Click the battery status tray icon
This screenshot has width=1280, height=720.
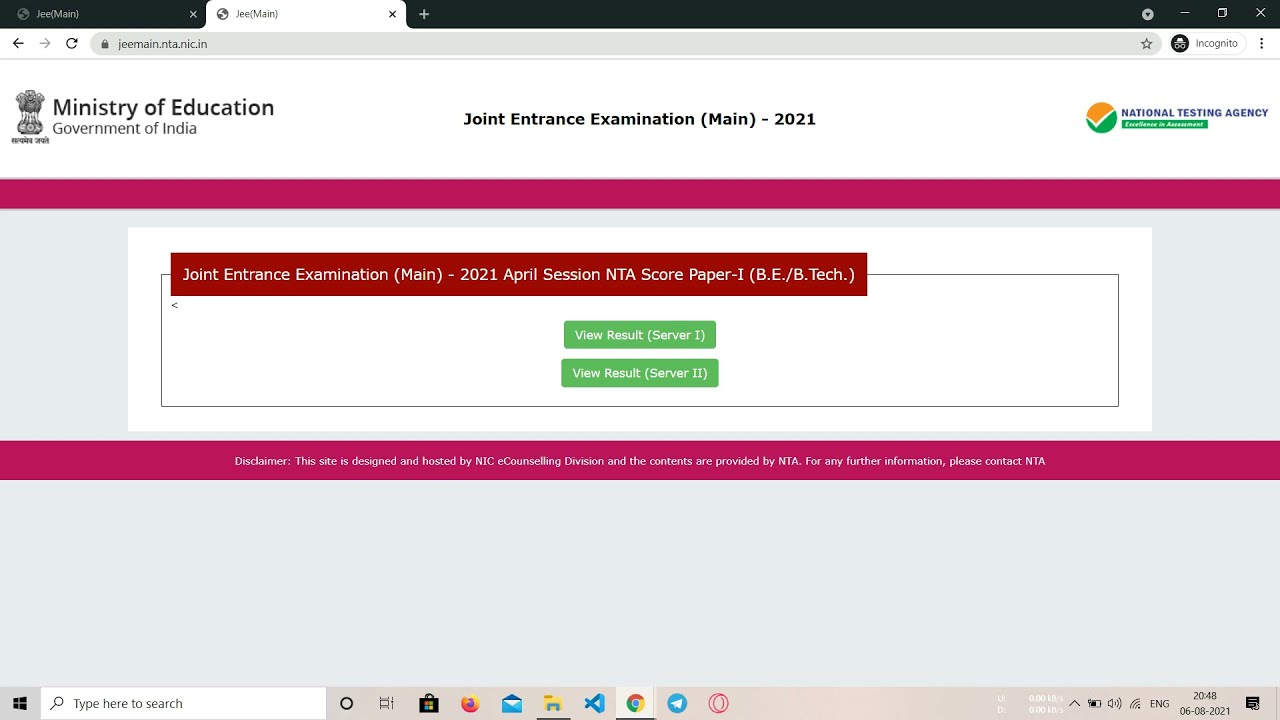click(x=1095, y=703)
